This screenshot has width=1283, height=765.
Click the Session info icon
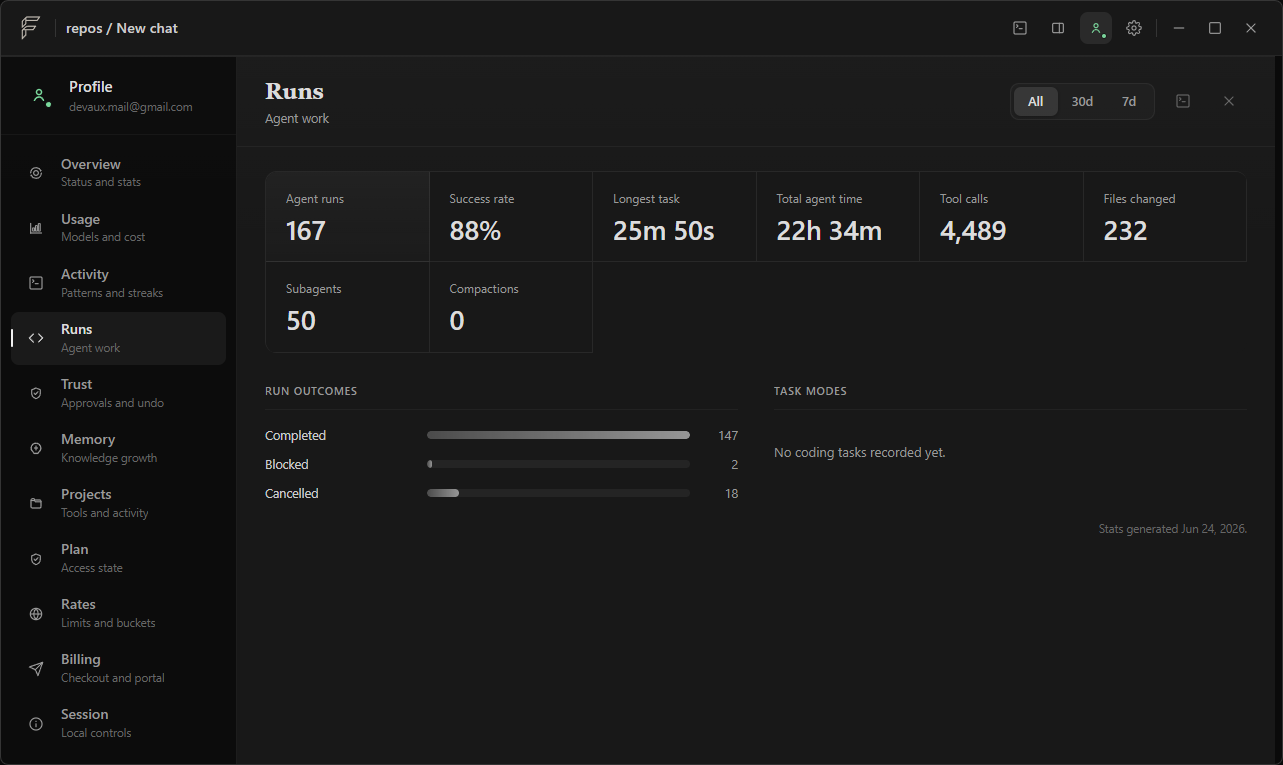pyautogui.click(x=36, y=723)
